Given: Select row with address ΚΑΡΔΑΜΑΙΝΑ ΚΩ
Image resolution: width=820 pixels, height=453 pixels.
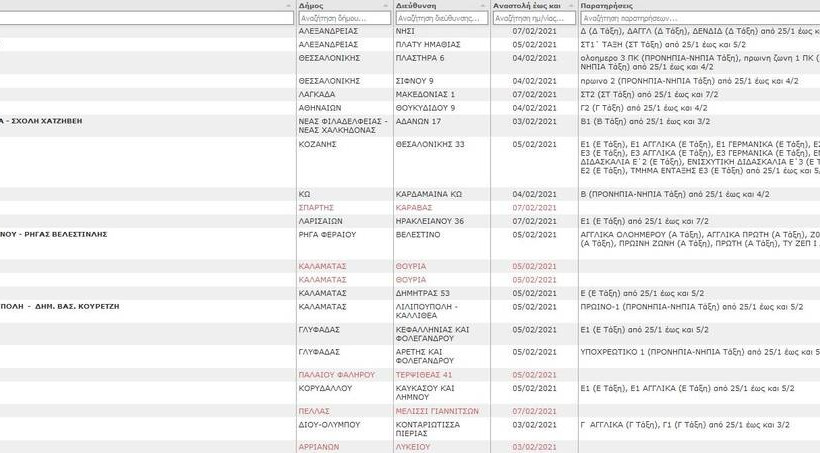Looking at the screenshot, I should [428, 193].
